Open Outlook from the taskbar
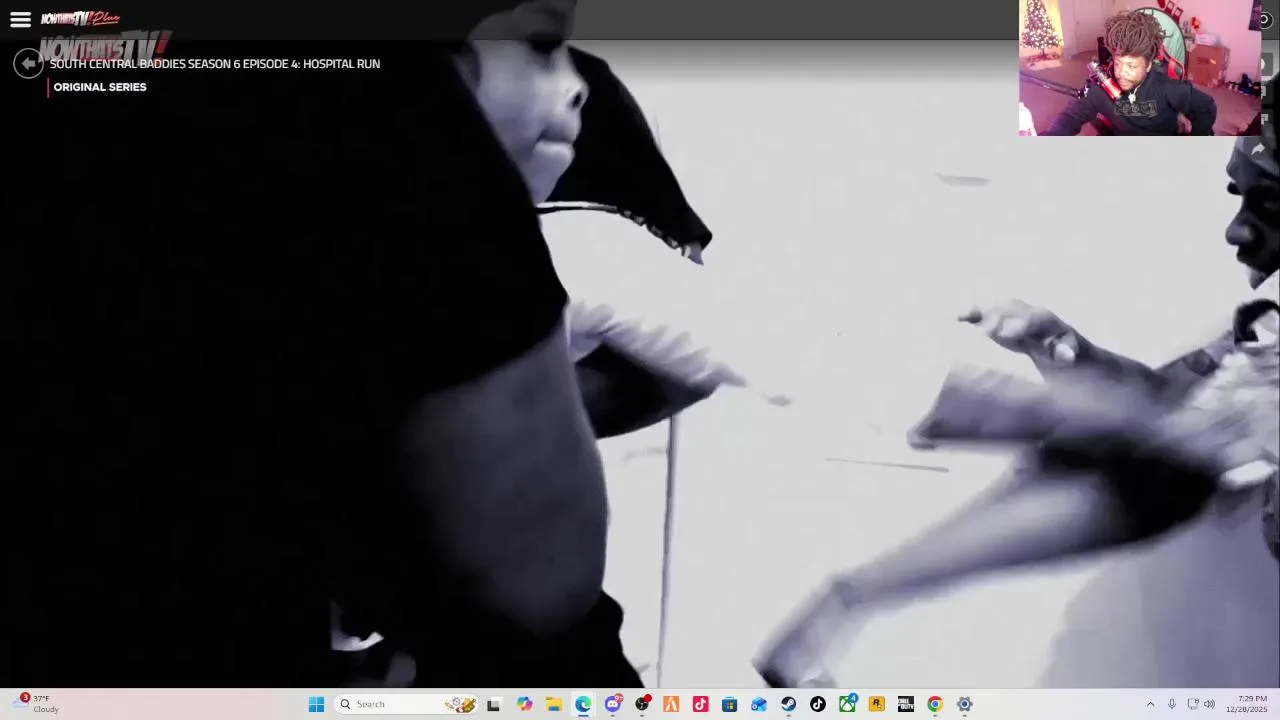This screenshot has width=1280, height=720. coord(759,704)
